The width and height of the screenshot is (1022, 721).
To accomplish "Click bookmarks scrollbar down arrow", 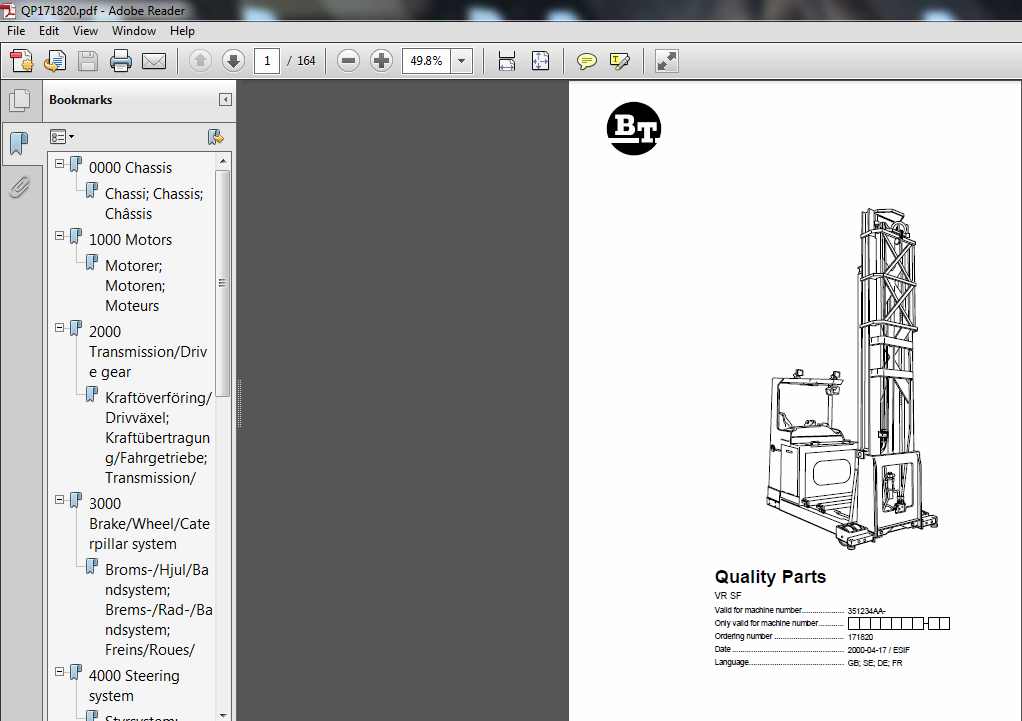I will [223, 715].
